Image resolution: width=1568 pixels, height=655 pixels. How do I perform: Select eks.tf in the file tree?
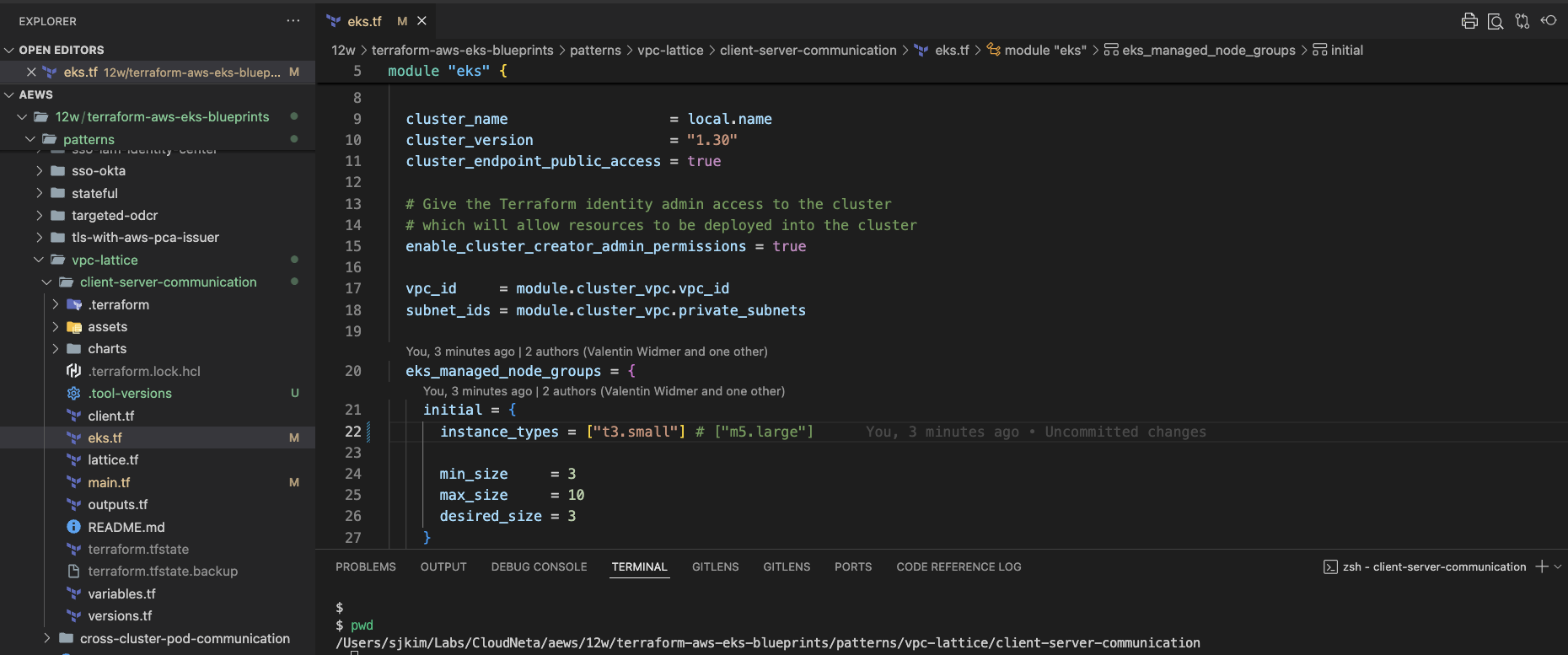pos(105,438)
